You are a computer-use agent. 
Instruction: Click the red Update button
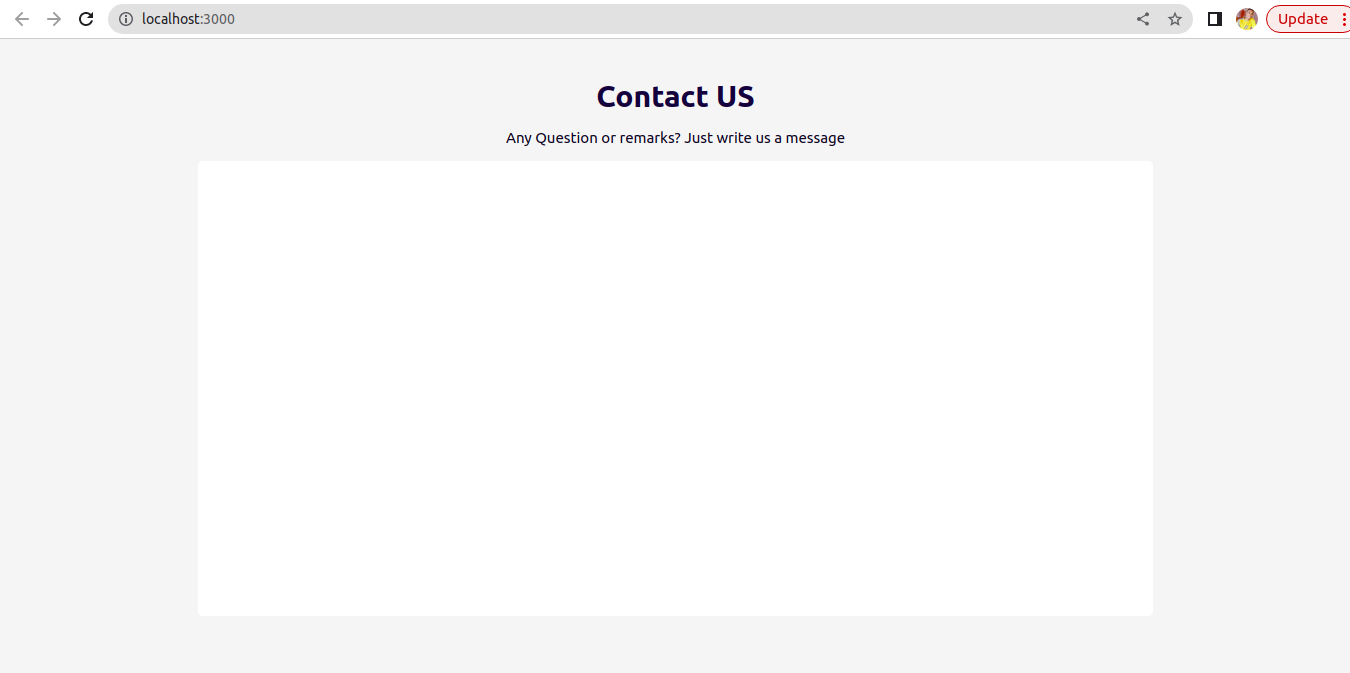point(1303,19)
